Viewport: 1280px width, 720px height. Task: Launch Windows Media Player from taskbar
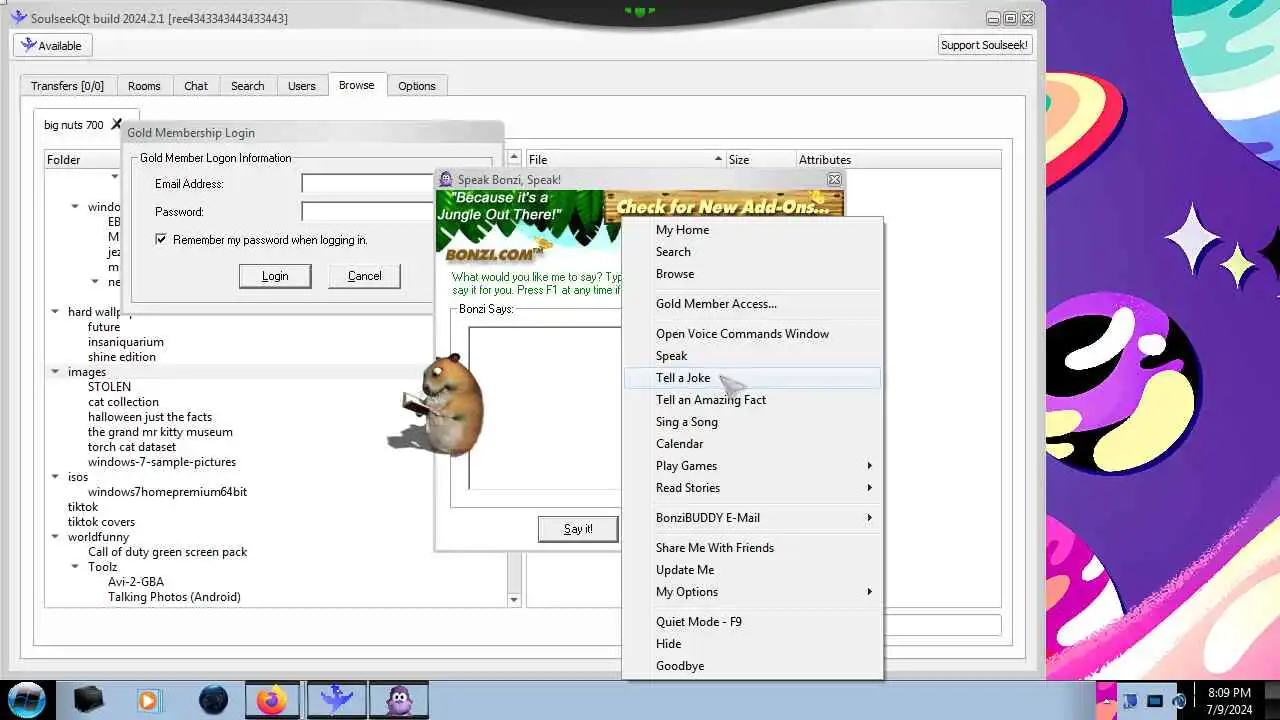coord(148,700)
